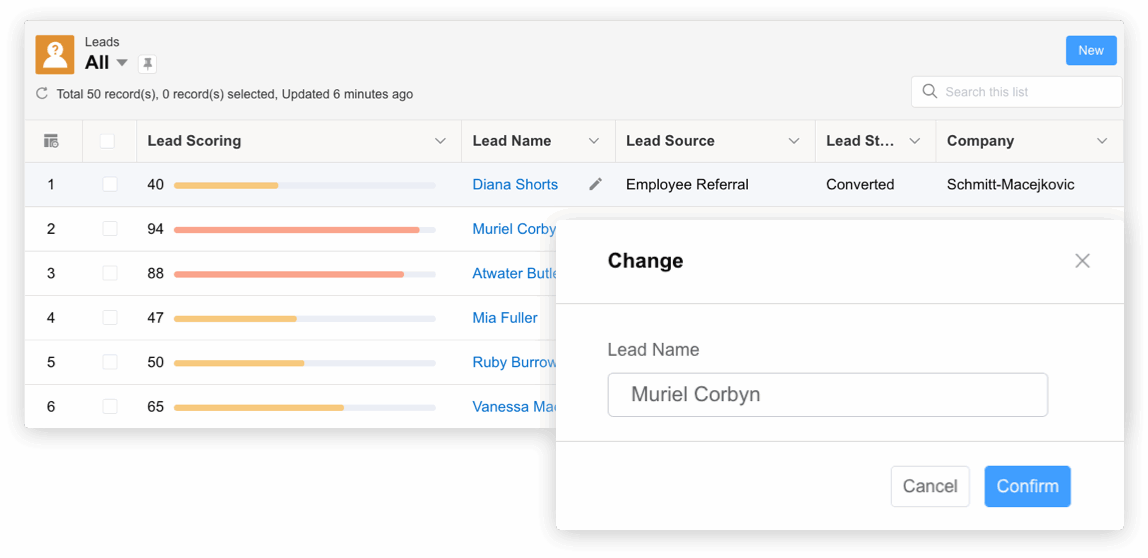Click the orange Leads module icon
The image size is (1148, 558).
[55, 55]
